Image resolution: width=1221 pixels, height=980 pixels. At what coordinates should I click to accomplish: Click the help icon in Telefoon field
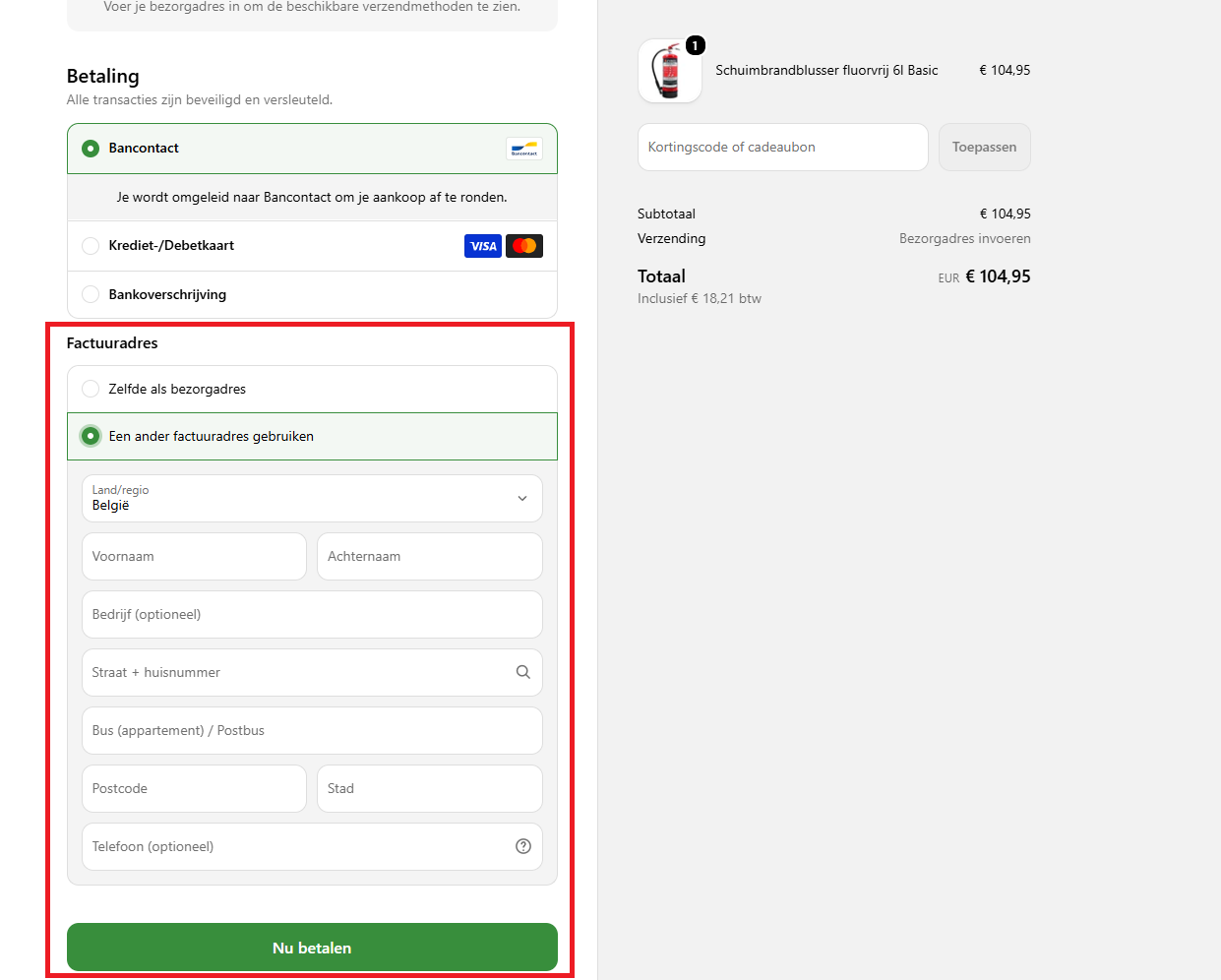(523, 846)
